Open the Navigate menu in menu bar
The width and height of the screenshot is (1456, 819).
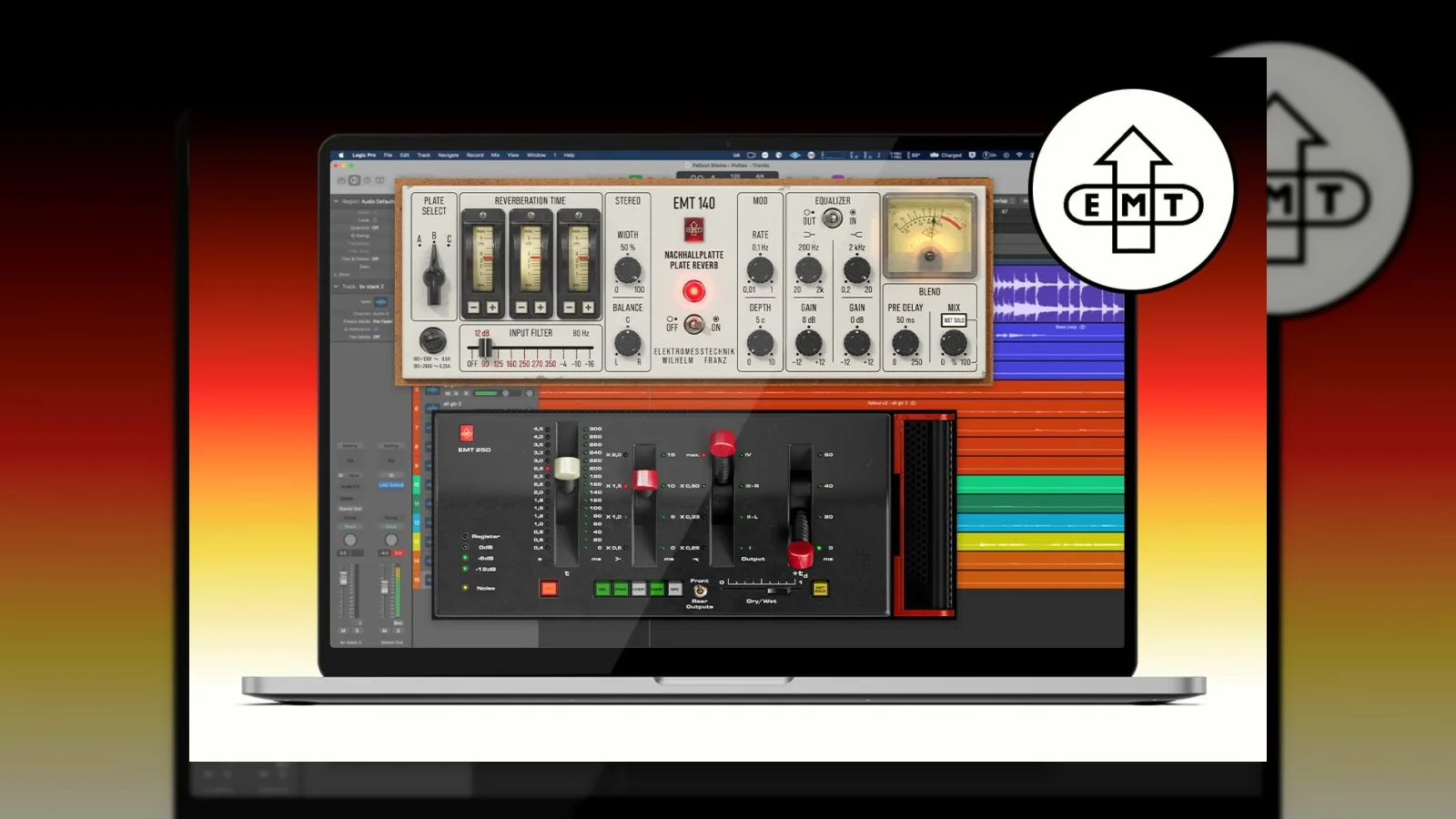(x=449, y=155)
